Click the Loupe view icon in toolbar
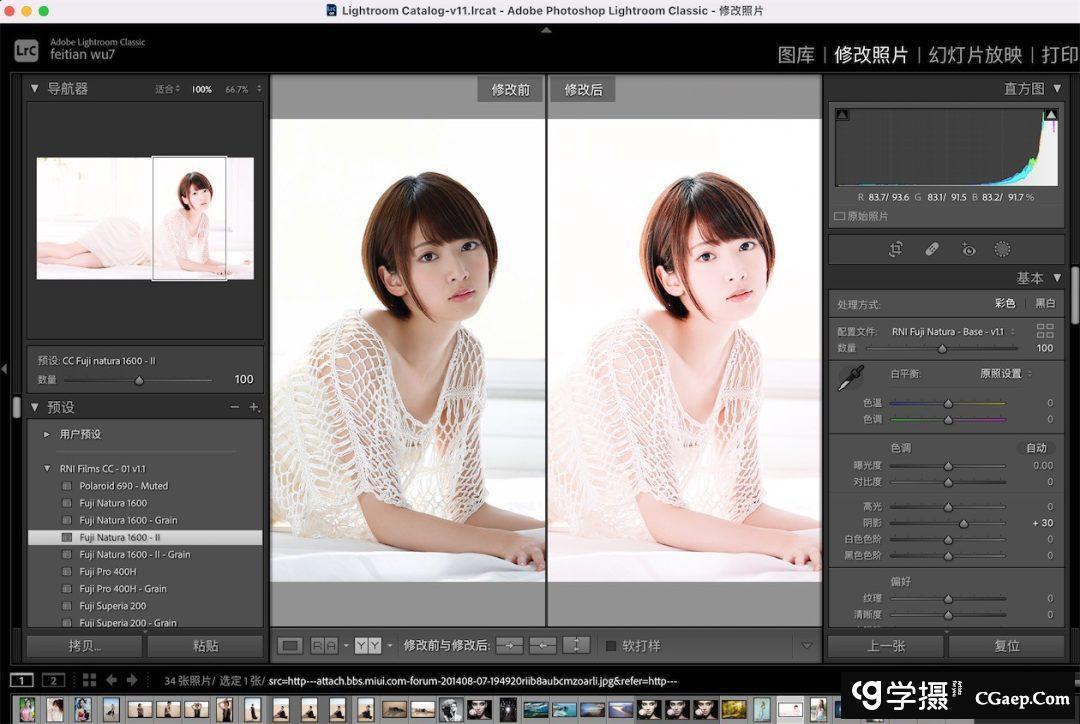 [290, 646]
